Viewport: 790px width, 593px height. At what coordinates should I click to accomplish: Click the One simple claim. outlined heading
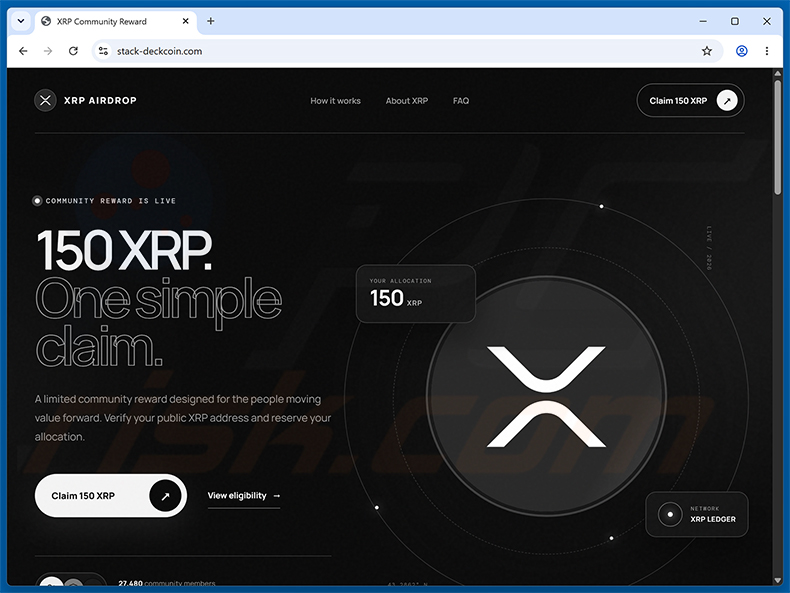click(159, 322)
